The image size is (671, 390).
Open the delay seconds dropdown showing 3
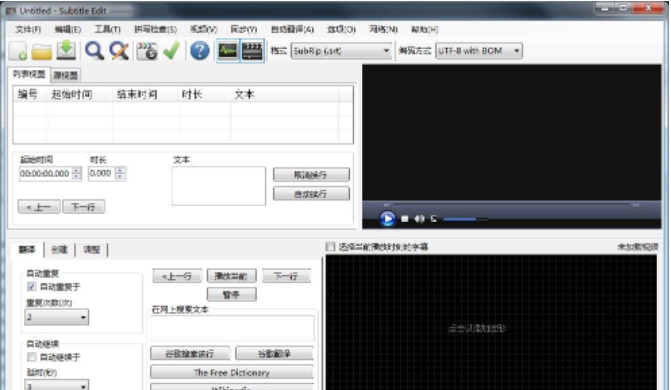56,385
